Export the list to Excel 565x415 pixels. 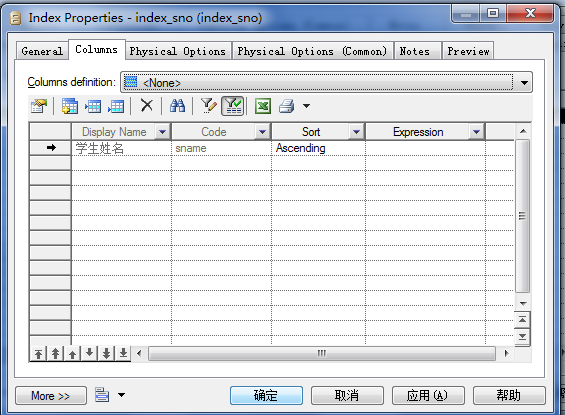263,106
